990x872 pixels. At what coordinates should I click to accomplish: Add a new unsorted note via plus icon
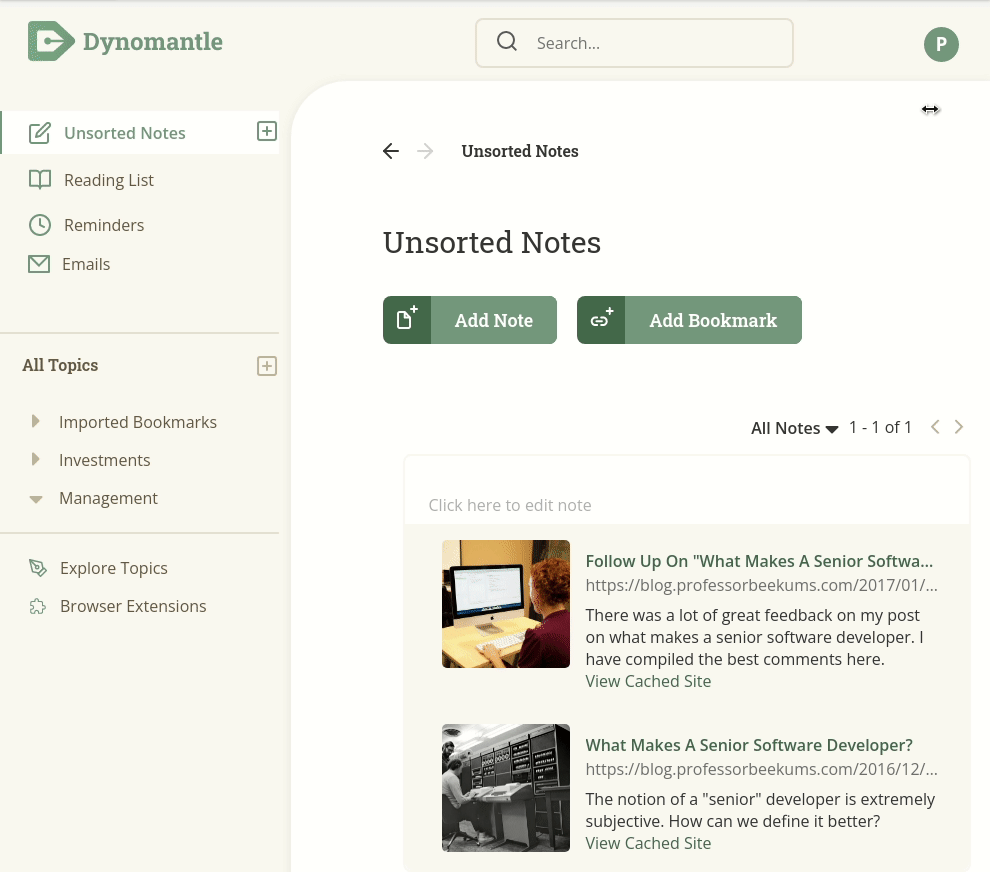(266, 131)
